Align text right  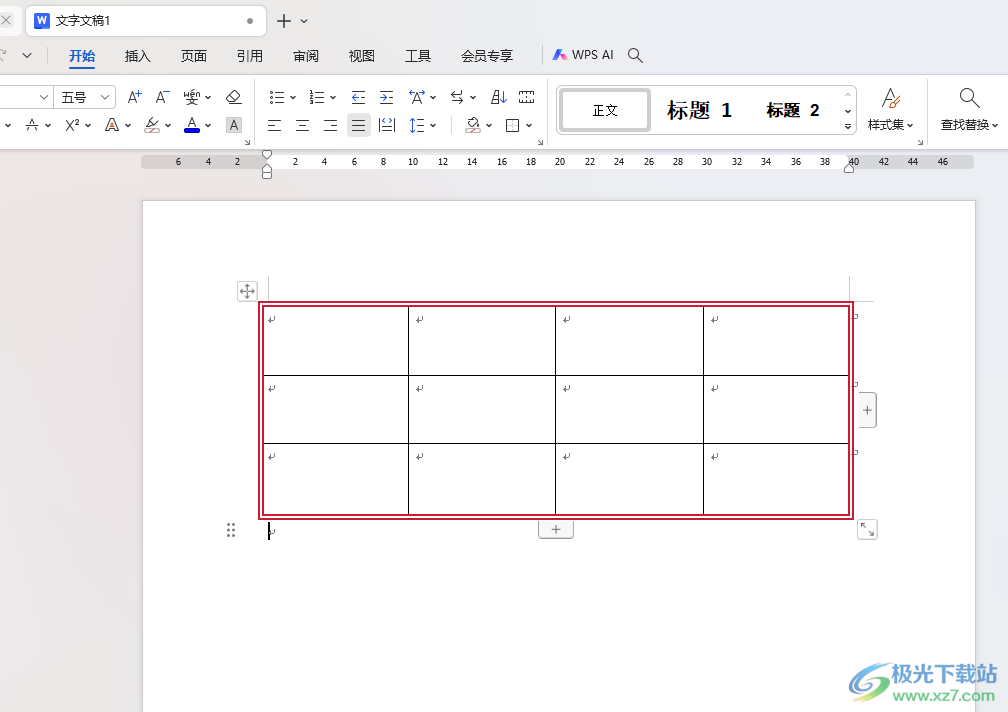[330, 125]
